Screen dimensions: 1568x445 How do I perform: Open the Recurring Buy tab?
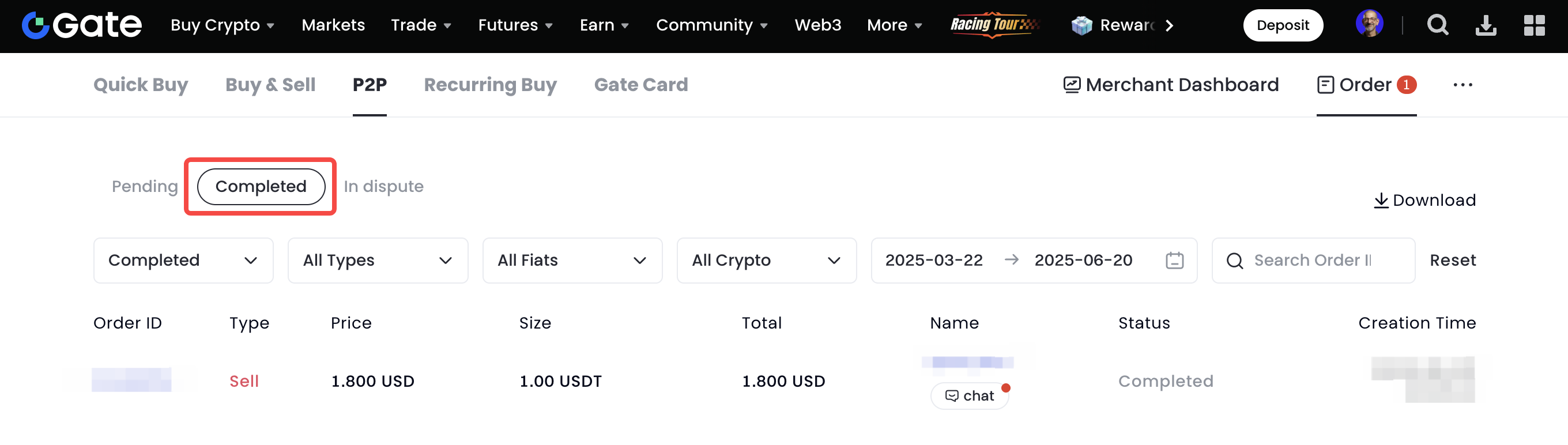point(490,85)
